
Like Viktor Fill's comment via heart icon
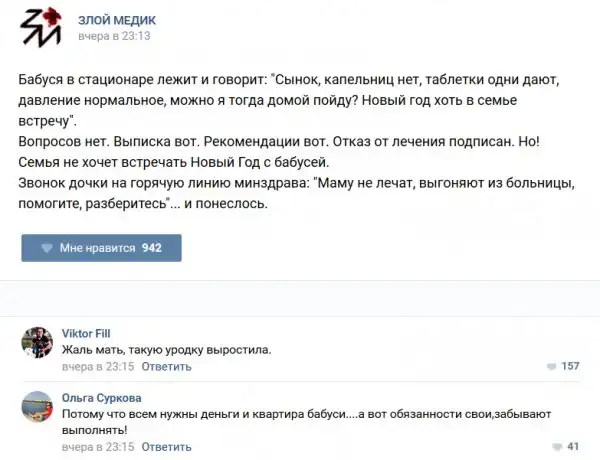pos(553,366)
